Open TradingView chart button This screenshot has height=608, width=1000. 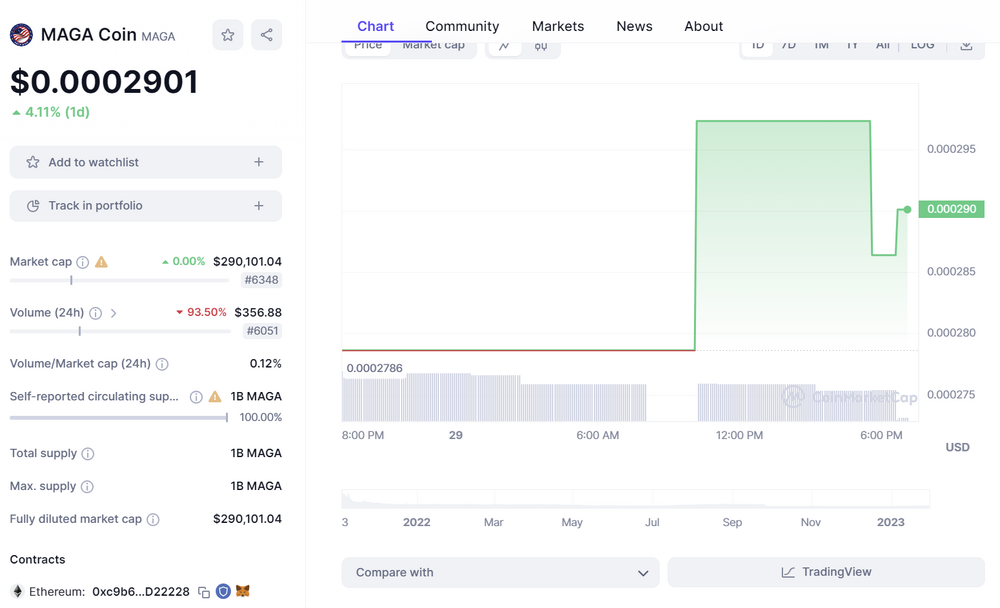pos(826,572)
